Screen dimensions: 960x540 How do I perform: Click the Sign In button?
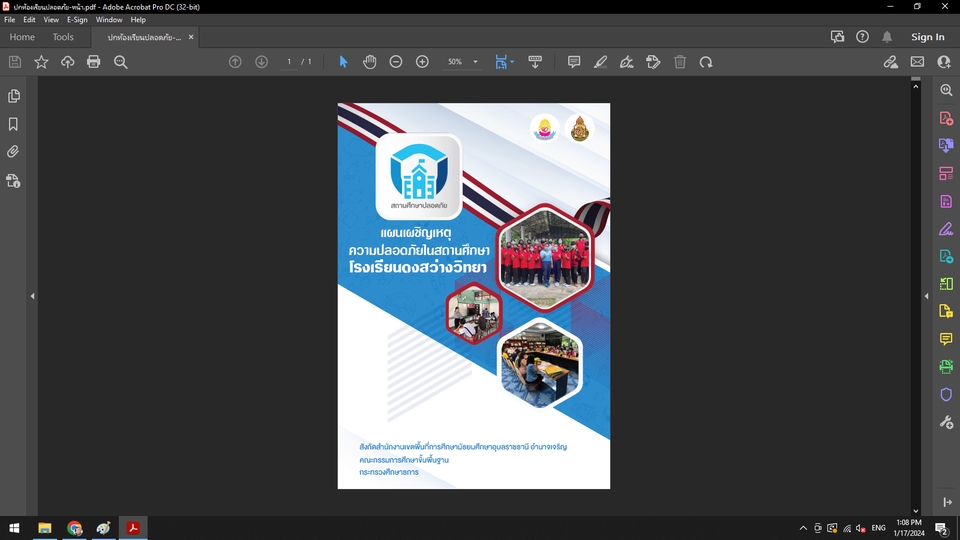(x=928, y=37)
